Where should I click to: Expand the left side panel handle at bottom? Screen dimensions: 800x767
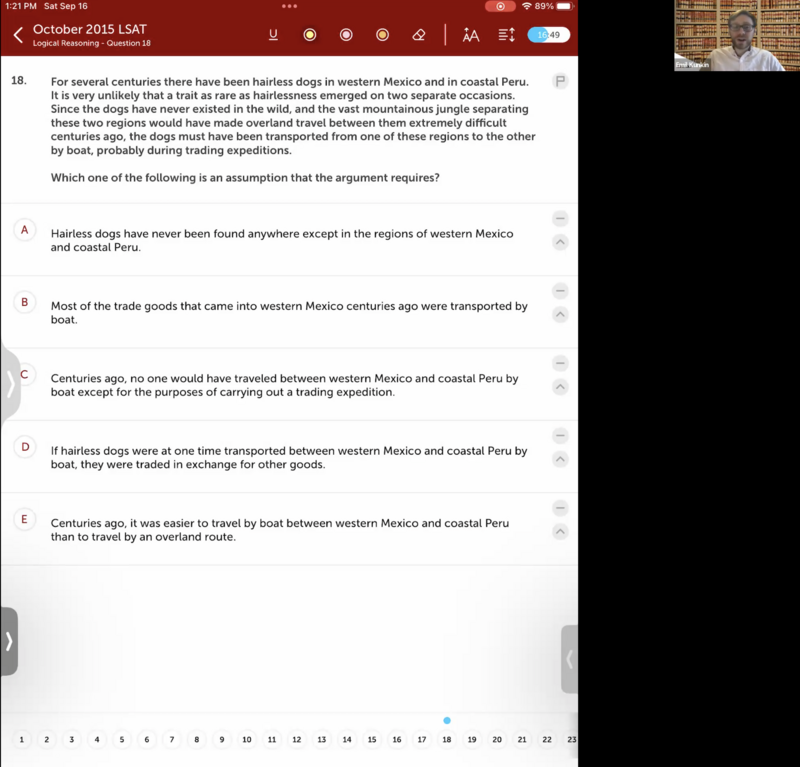[x=9, y=641]
